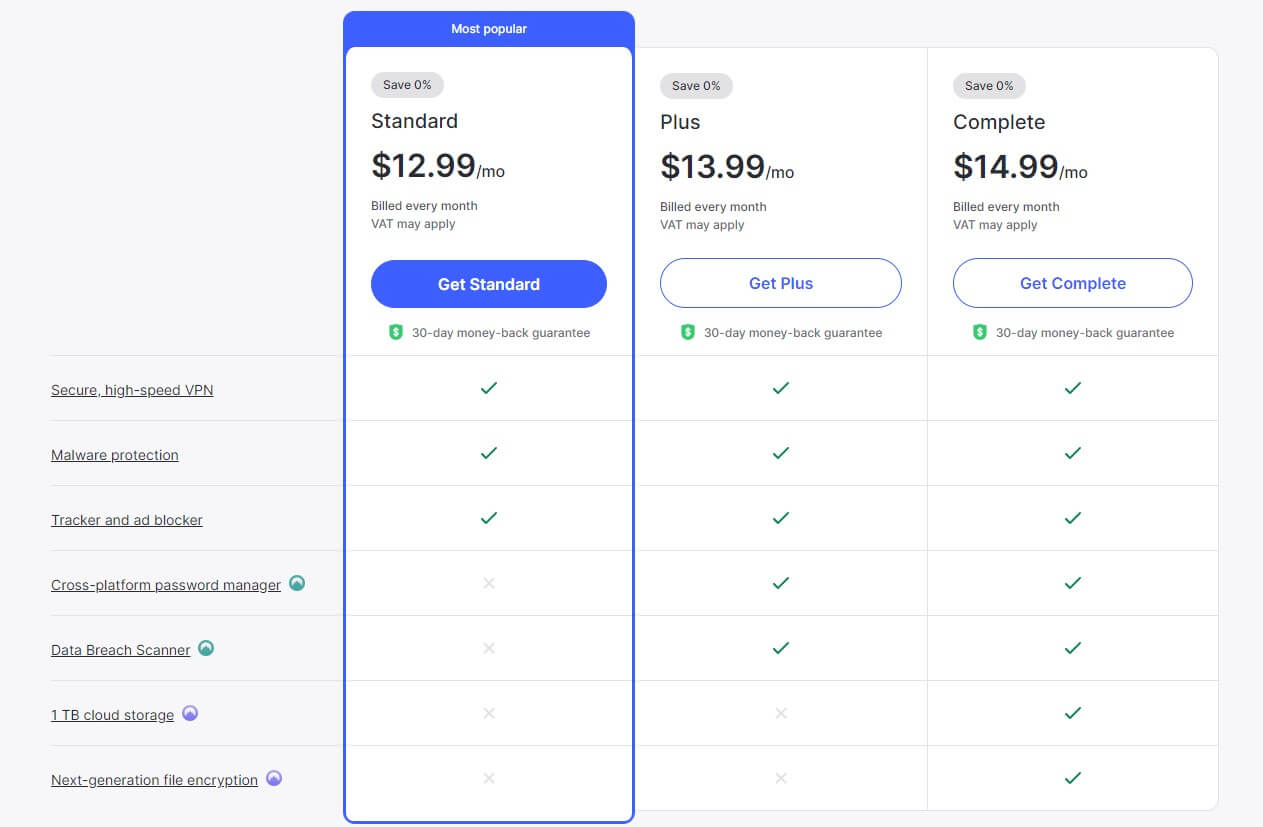The width and height of the screenshot is (1263, 827).
Task: Open the 1 TB cloud storage link
Action: [113, 715]
